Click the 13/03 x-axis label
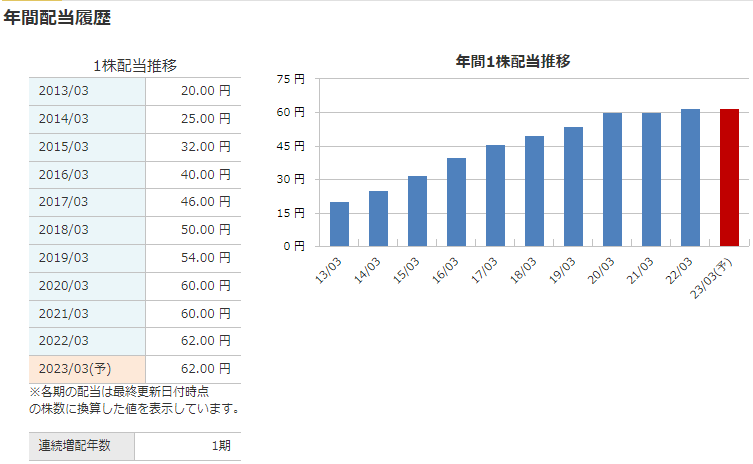Viewport: 753px width, 464px height. tap(328, 270)
